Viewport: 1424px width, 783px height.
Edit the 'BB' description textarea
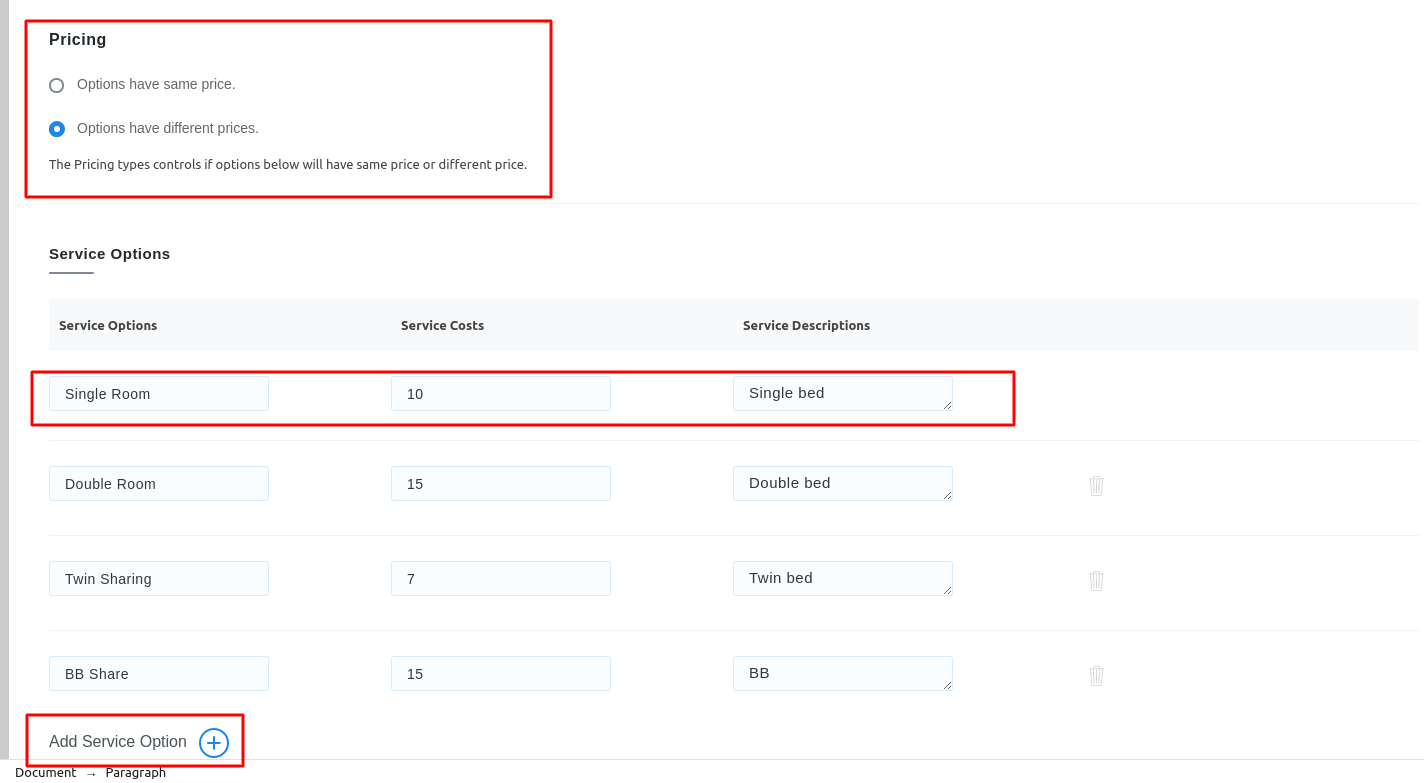[843, 673]
